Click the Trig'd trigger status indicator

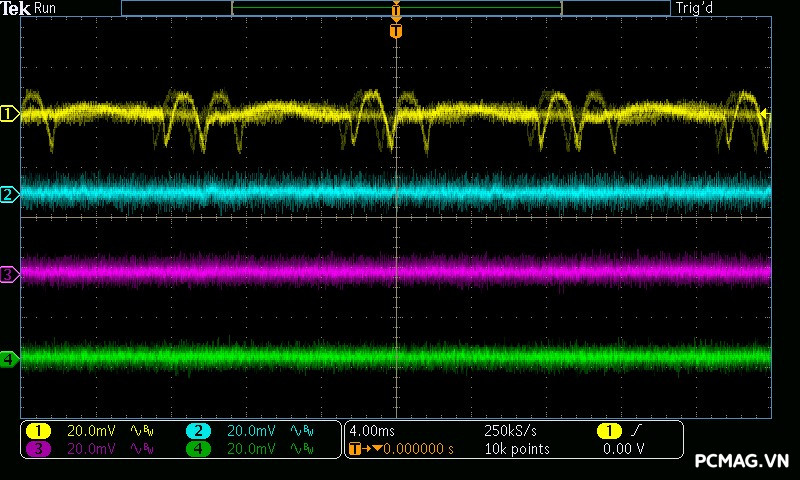(x=694, y=8)
